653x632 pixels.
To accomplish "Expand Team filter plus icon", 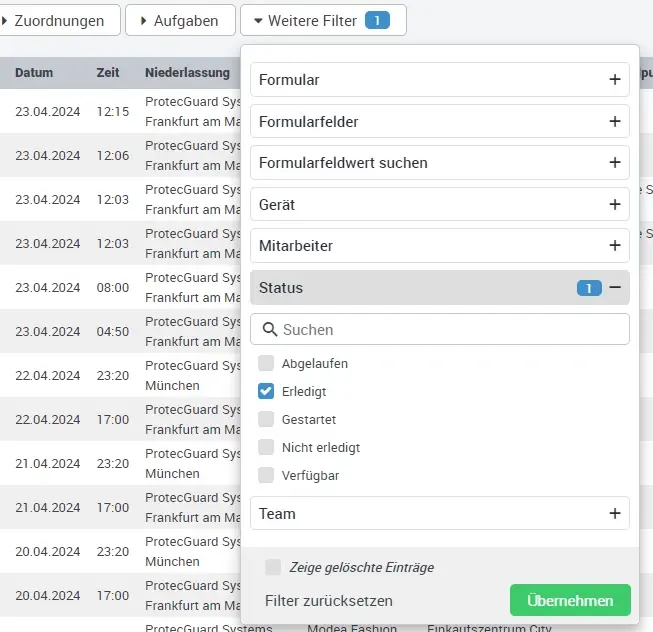I will tap(615, 513).
